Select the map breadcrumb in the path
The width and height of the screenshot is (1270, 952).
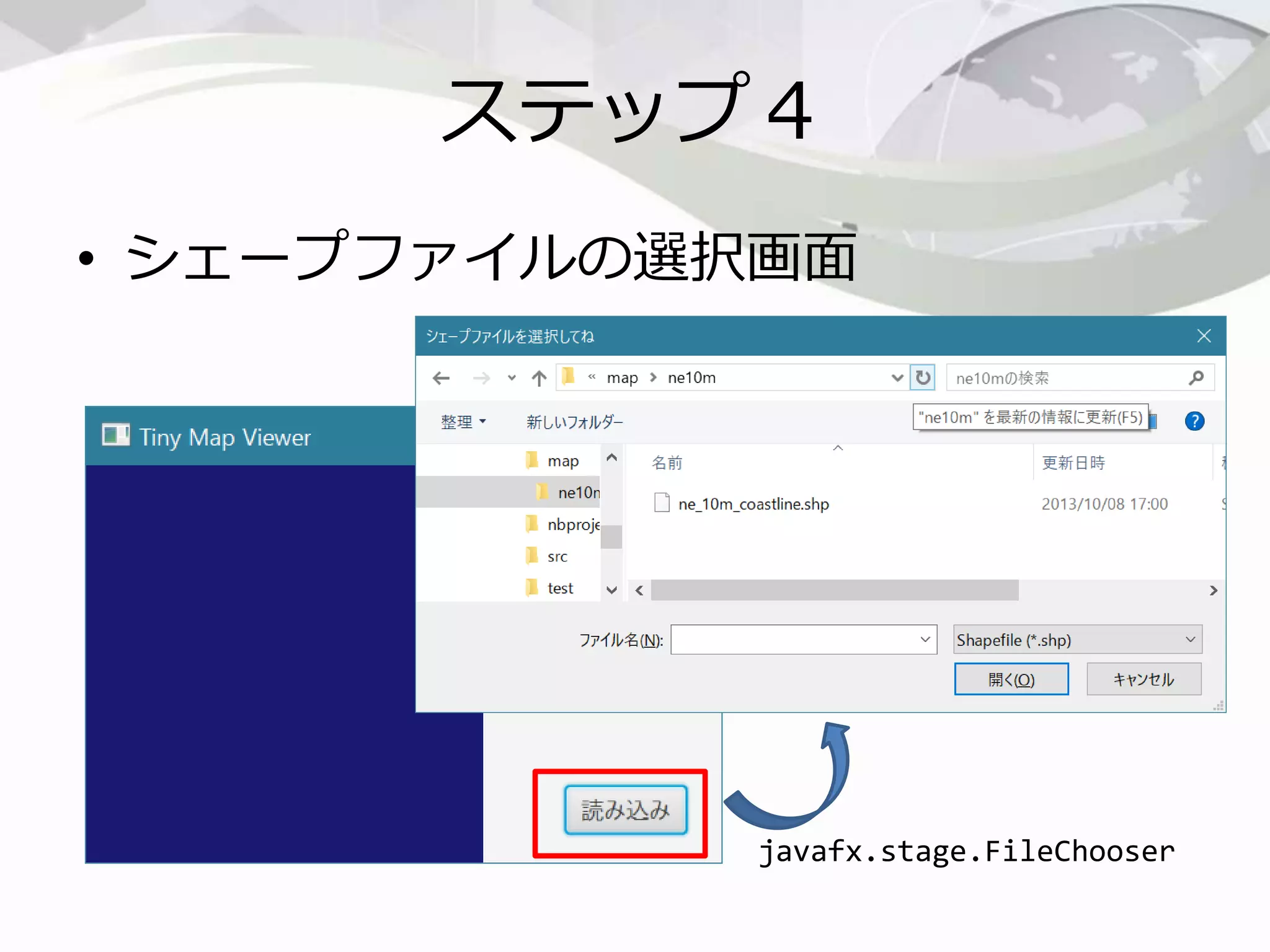[x=622, y=378]
